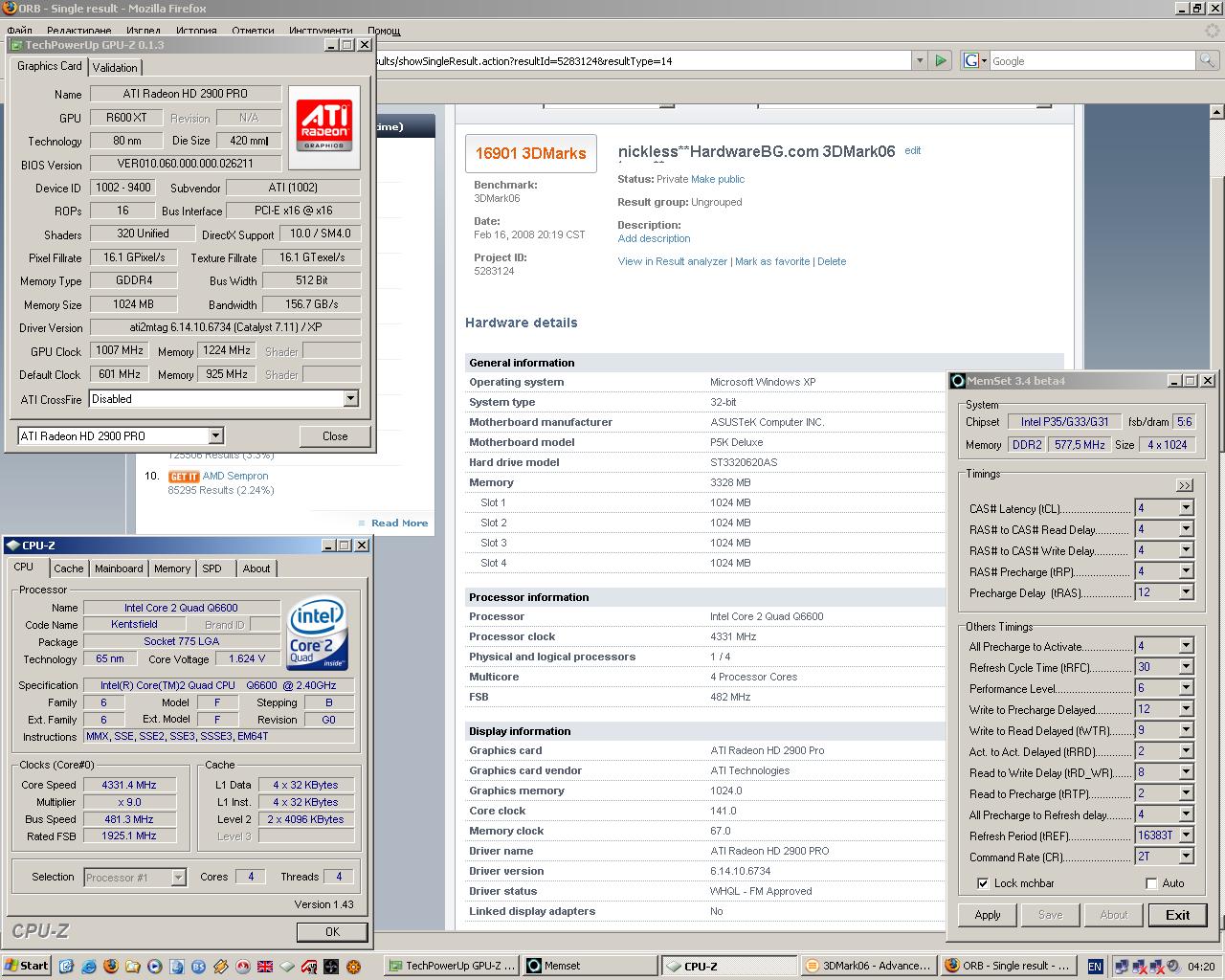Click the Make public link
The height and width of the screenshot is (980, 1225).
coord(718,179)
